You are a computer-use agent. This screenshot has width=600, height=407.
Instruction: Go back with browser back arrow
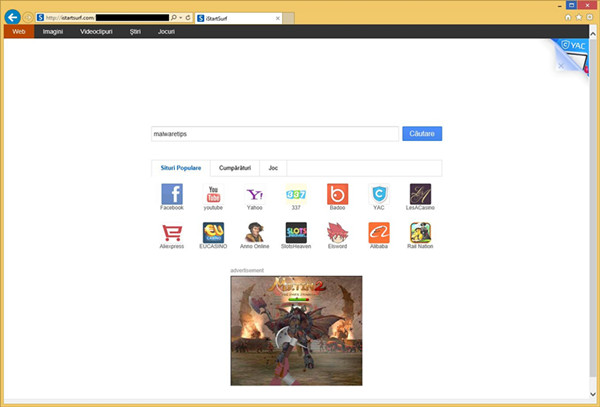(13, 17)
